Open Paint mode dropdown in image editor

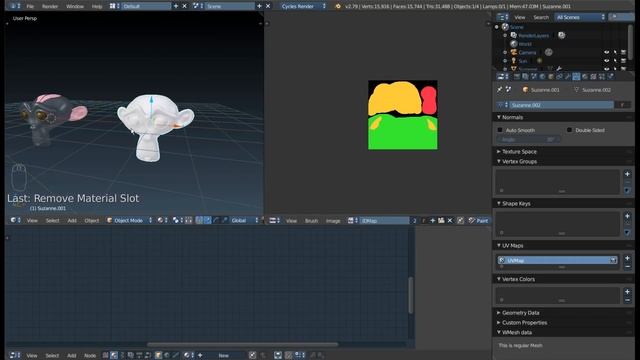coord(478,220)
